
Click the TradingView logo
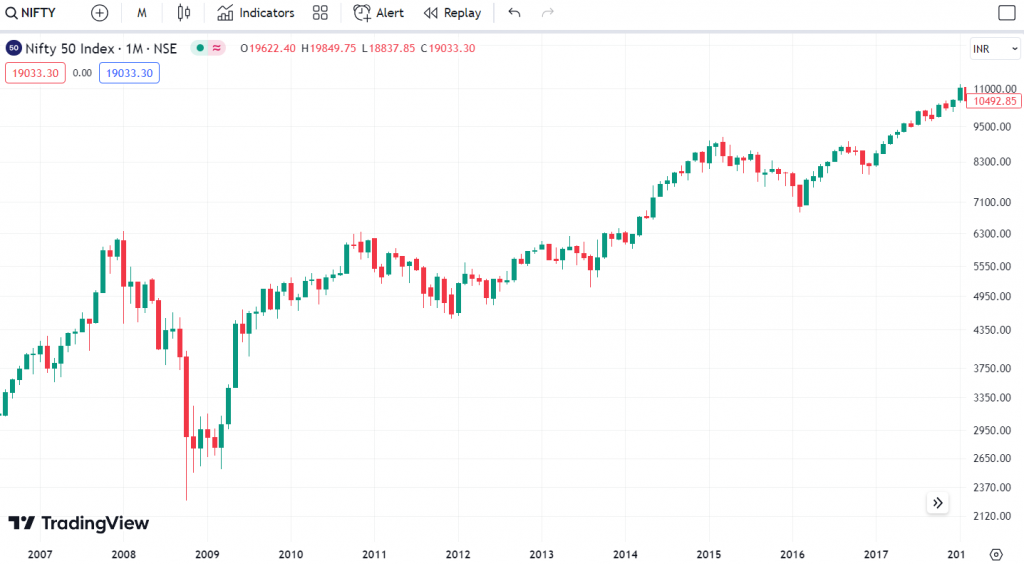[x=78, y=523]
